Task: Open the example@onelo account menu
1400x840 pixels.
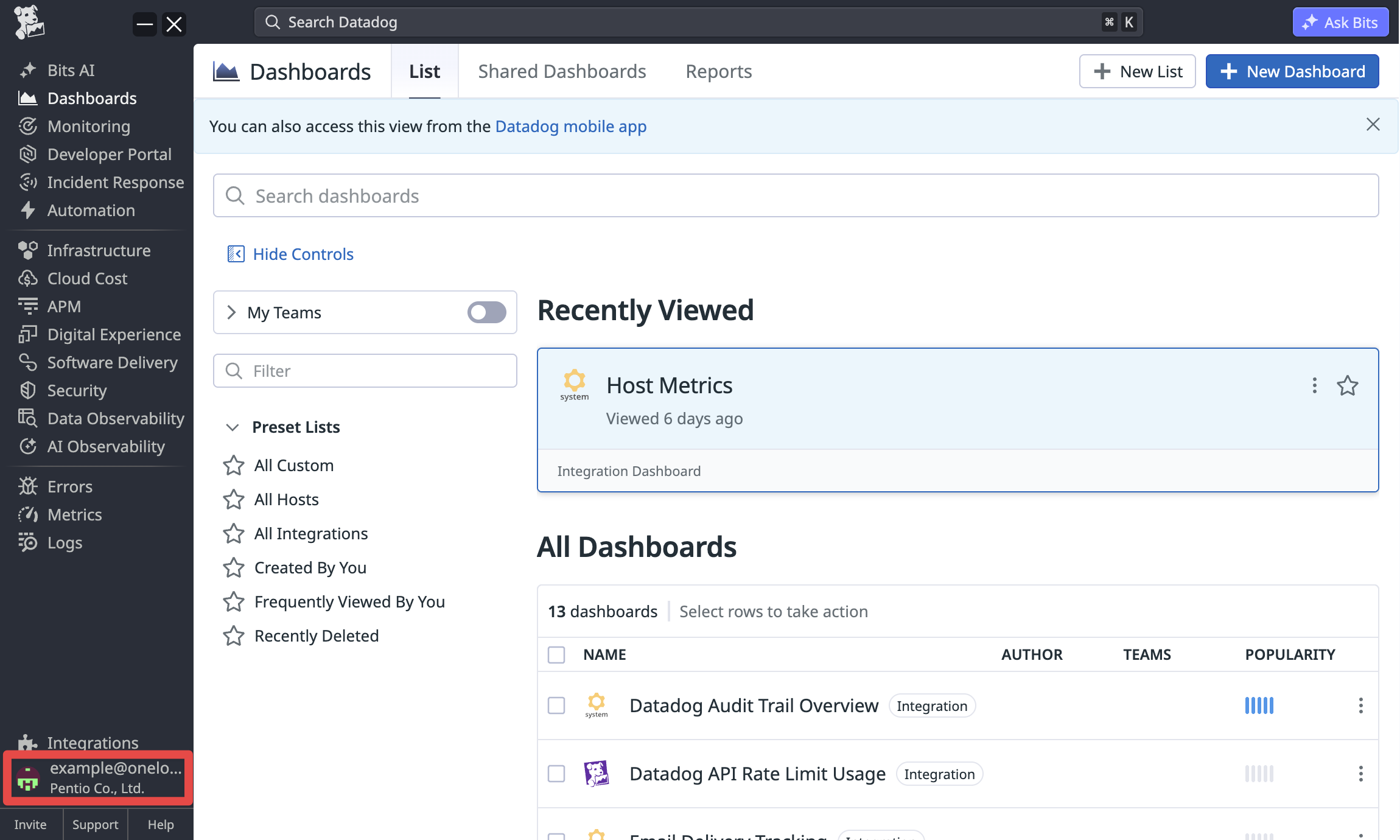Action: 98,778
